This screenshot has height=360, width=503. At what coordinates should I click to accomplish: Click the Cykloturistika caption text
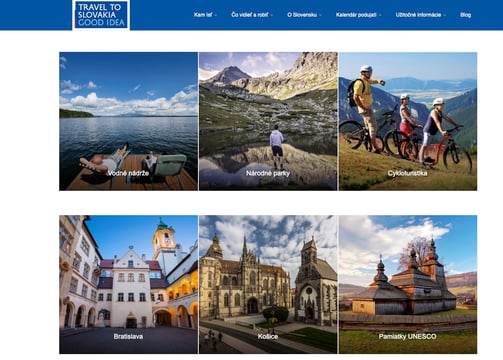coord(407,173)
